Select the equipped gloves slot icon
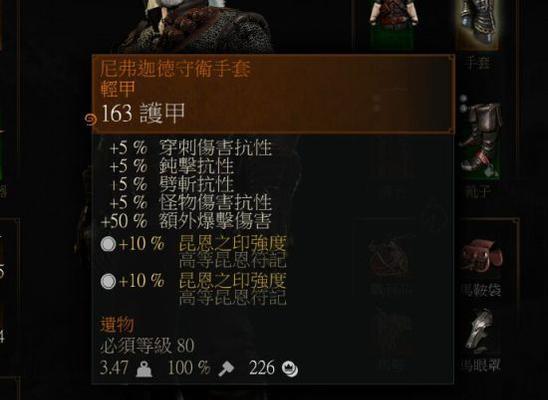The image size is (548, 400). click(x=478, y=24)
